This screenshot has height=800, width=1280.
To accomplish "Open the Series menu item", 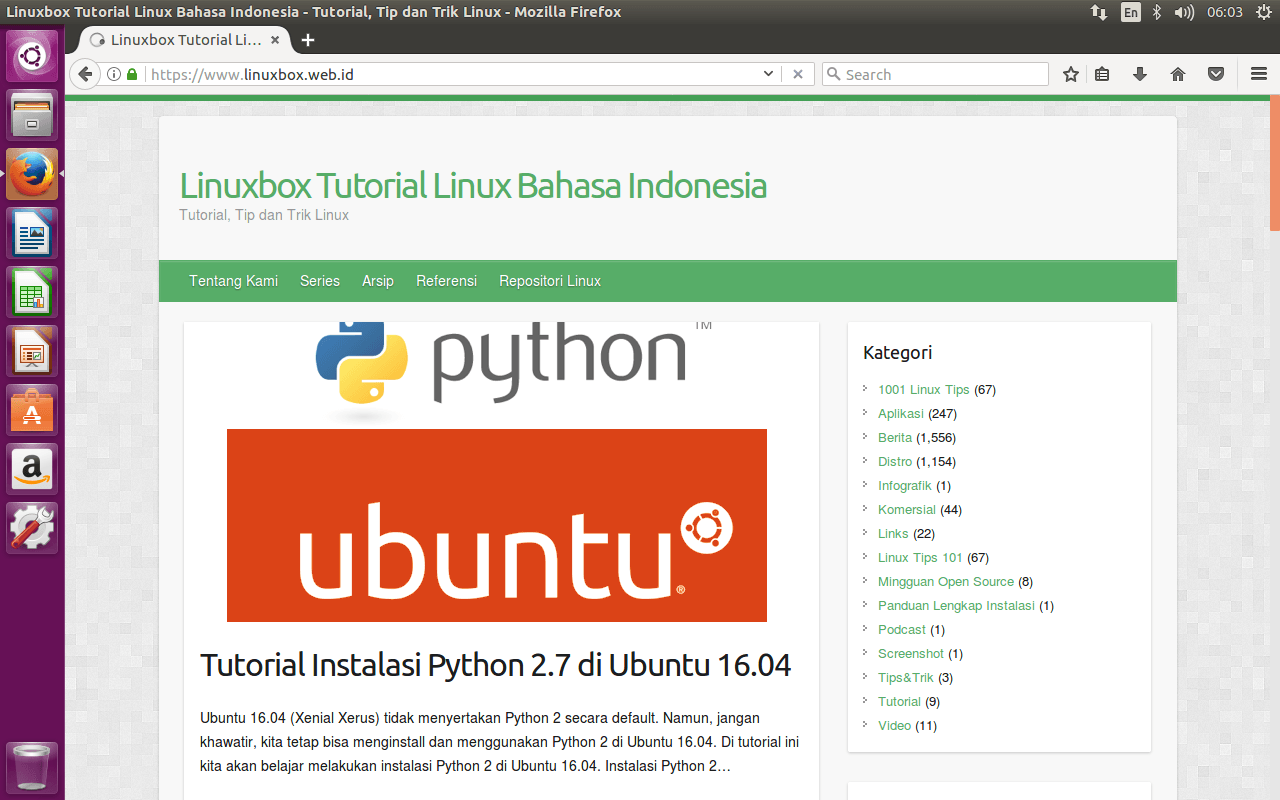I will pos(320,281).
